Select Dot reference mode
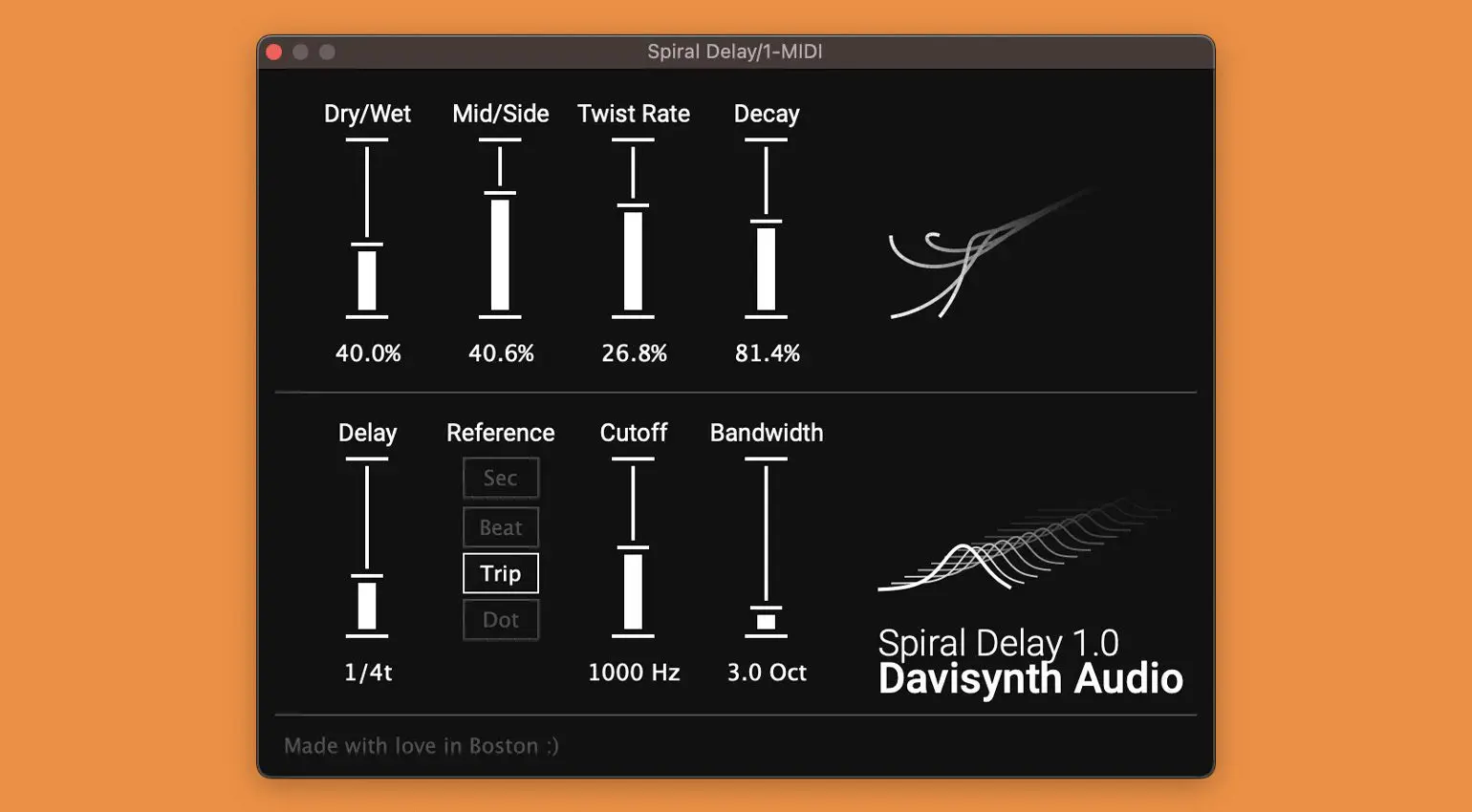The width and height of the screenshot is (1472, 812). pyautogui.click(x=500, y=620)
